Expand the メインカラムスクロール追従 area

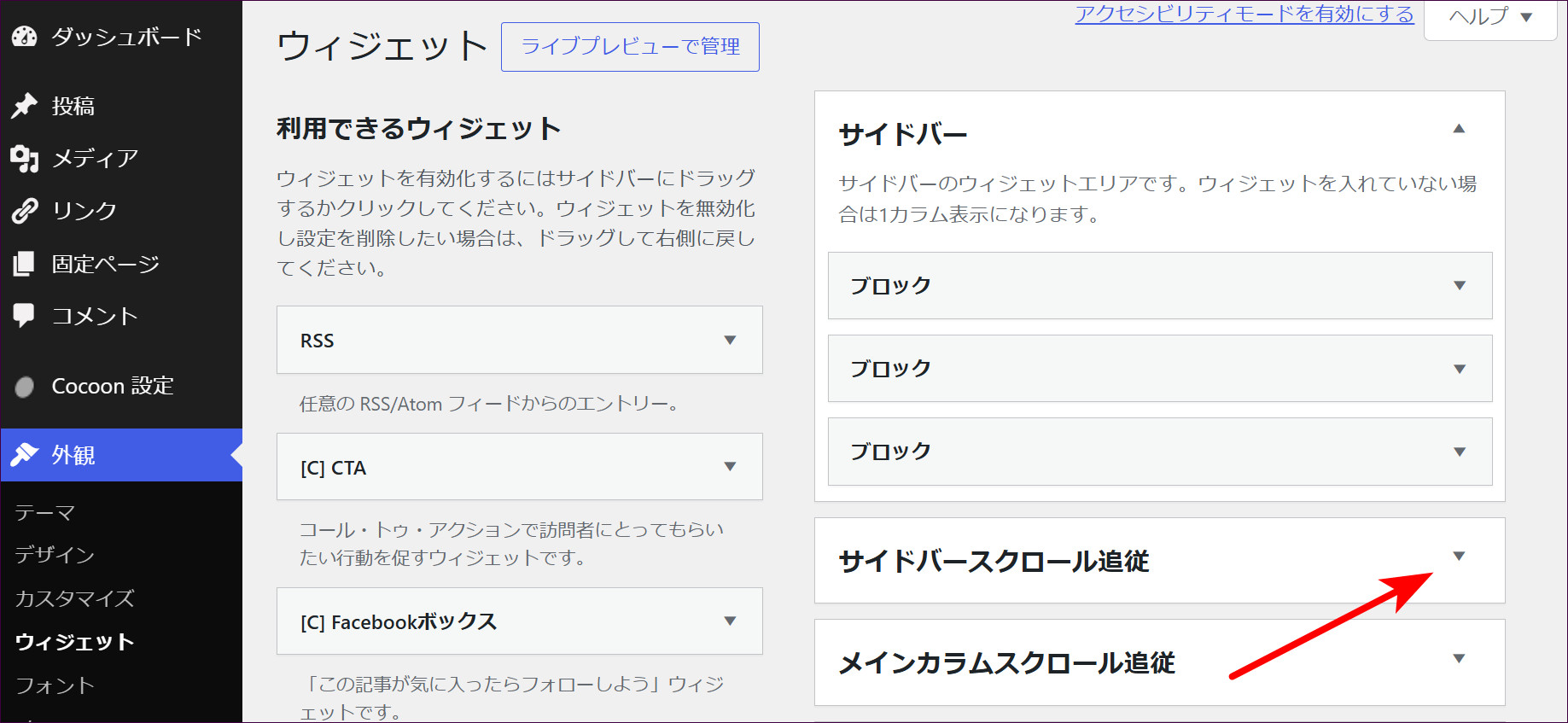(x=1459, y=658)
